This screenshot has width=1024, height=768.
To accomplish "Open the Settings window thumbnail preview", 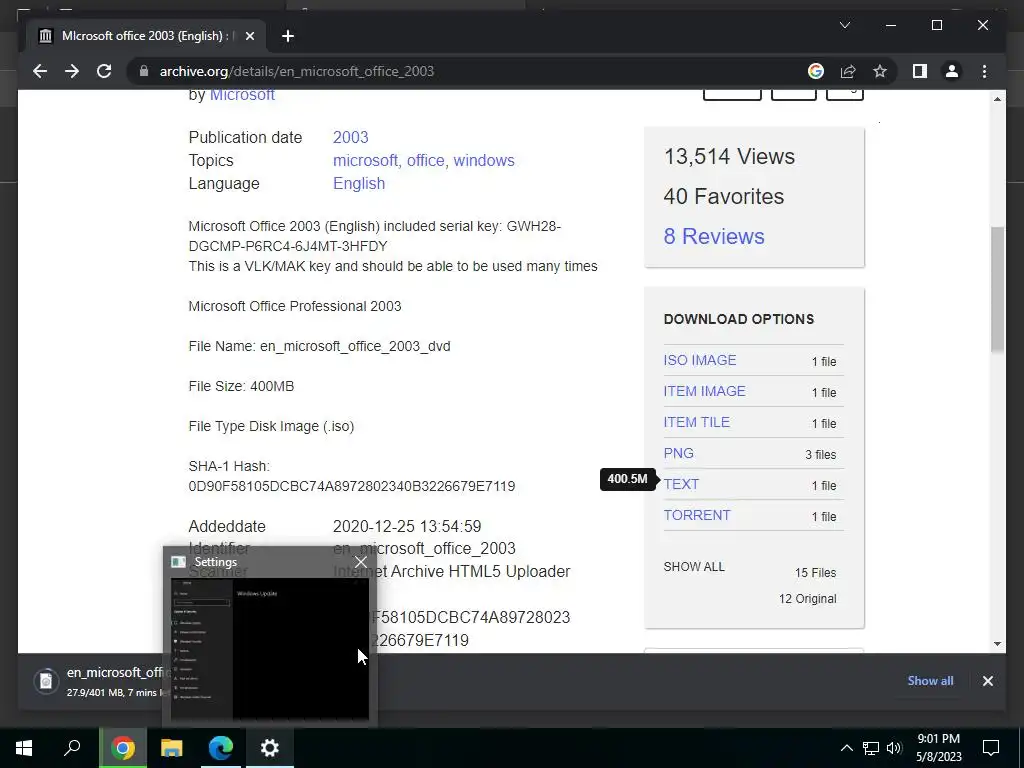I will (269, 649).
